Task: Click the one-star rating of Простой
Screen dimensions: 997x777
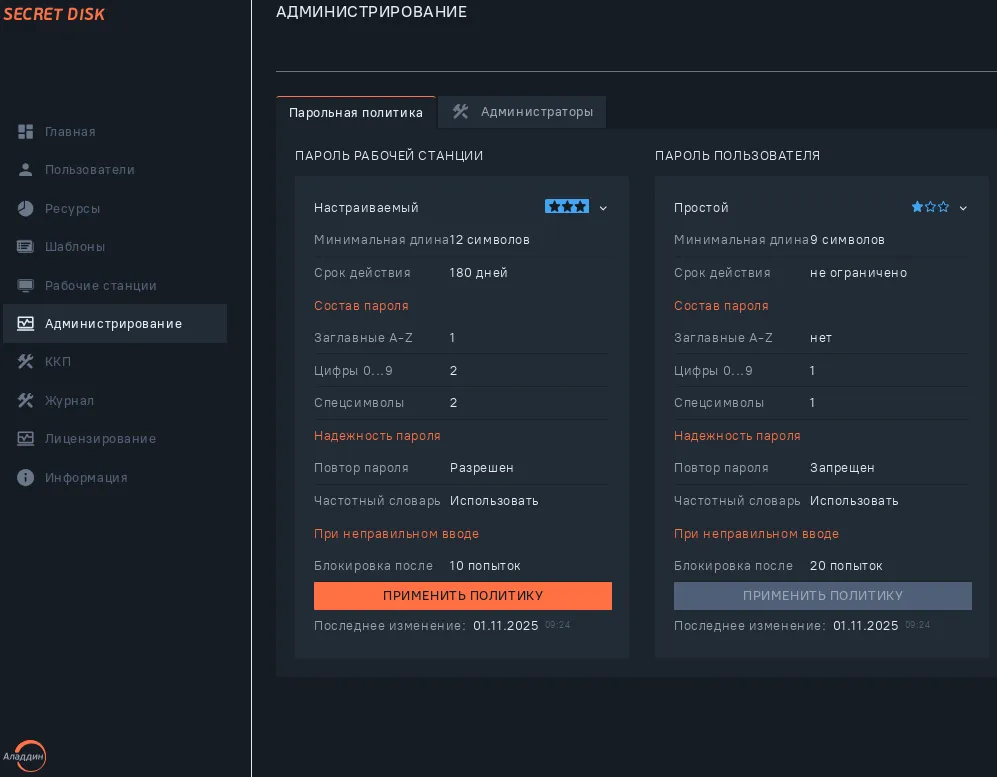Action: click(930, 207)
